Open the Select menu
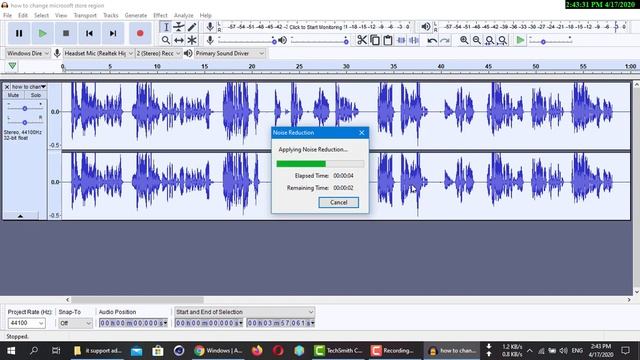The width and height of the screenshot is (640, 360). click(x=41, y=16)
